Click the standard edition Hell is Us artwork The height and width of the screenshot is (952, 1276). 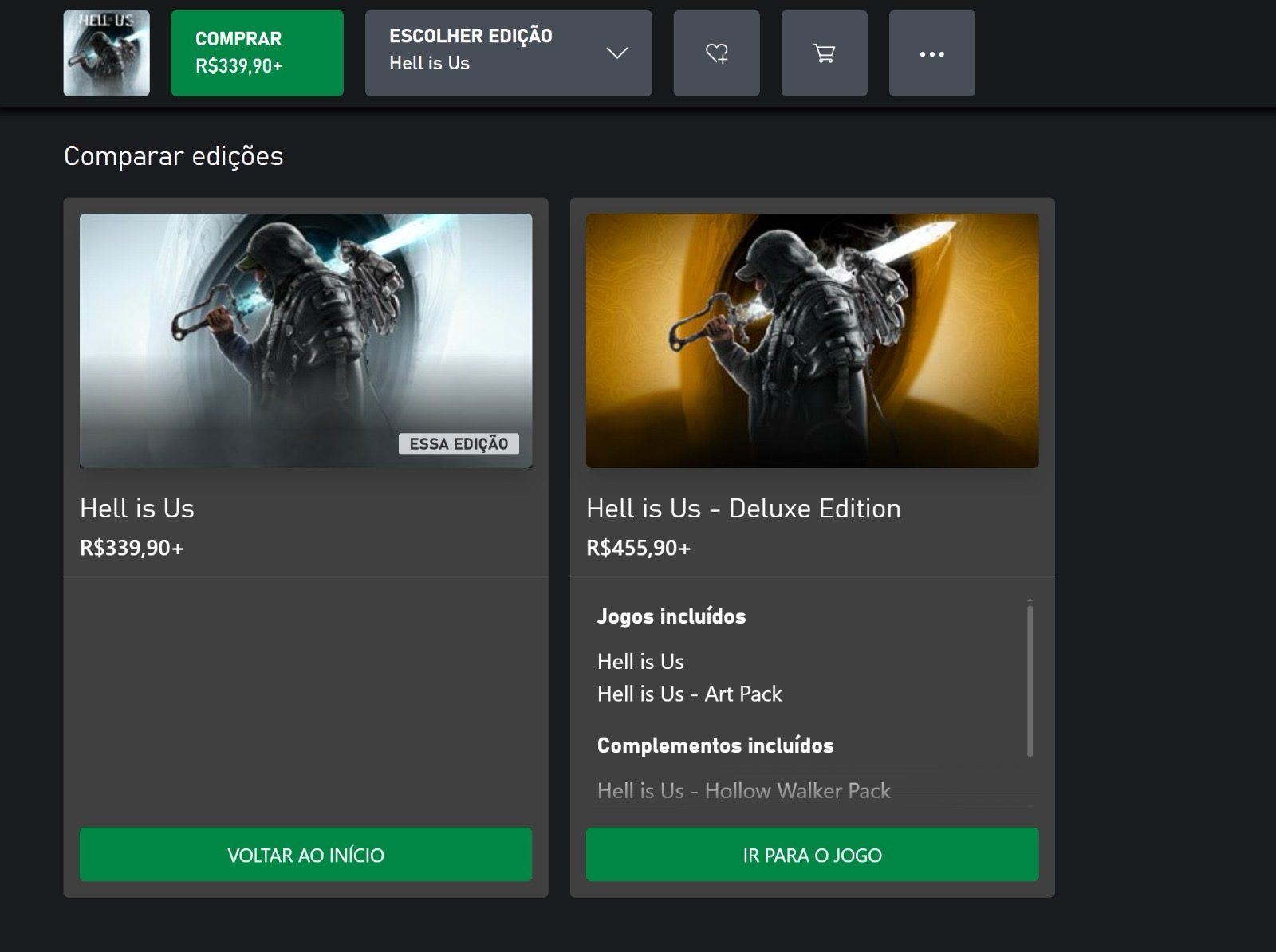(x=305, y=340)
